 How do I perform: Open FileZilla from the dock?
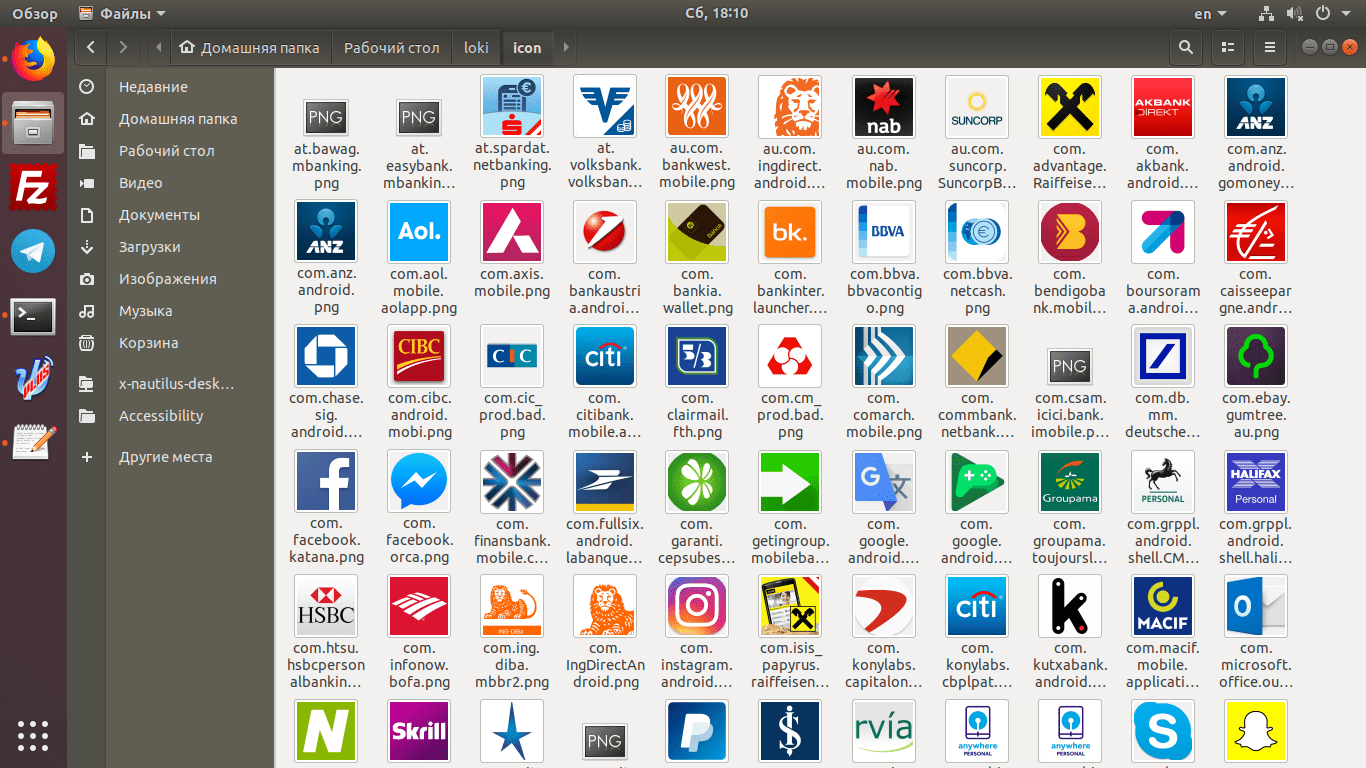point(33,187)
